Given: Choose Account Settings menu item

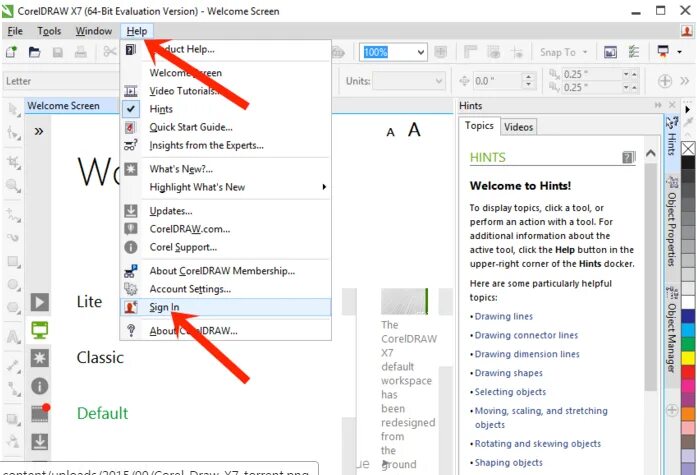Looking at the screenshot, I should click(225, 289).
